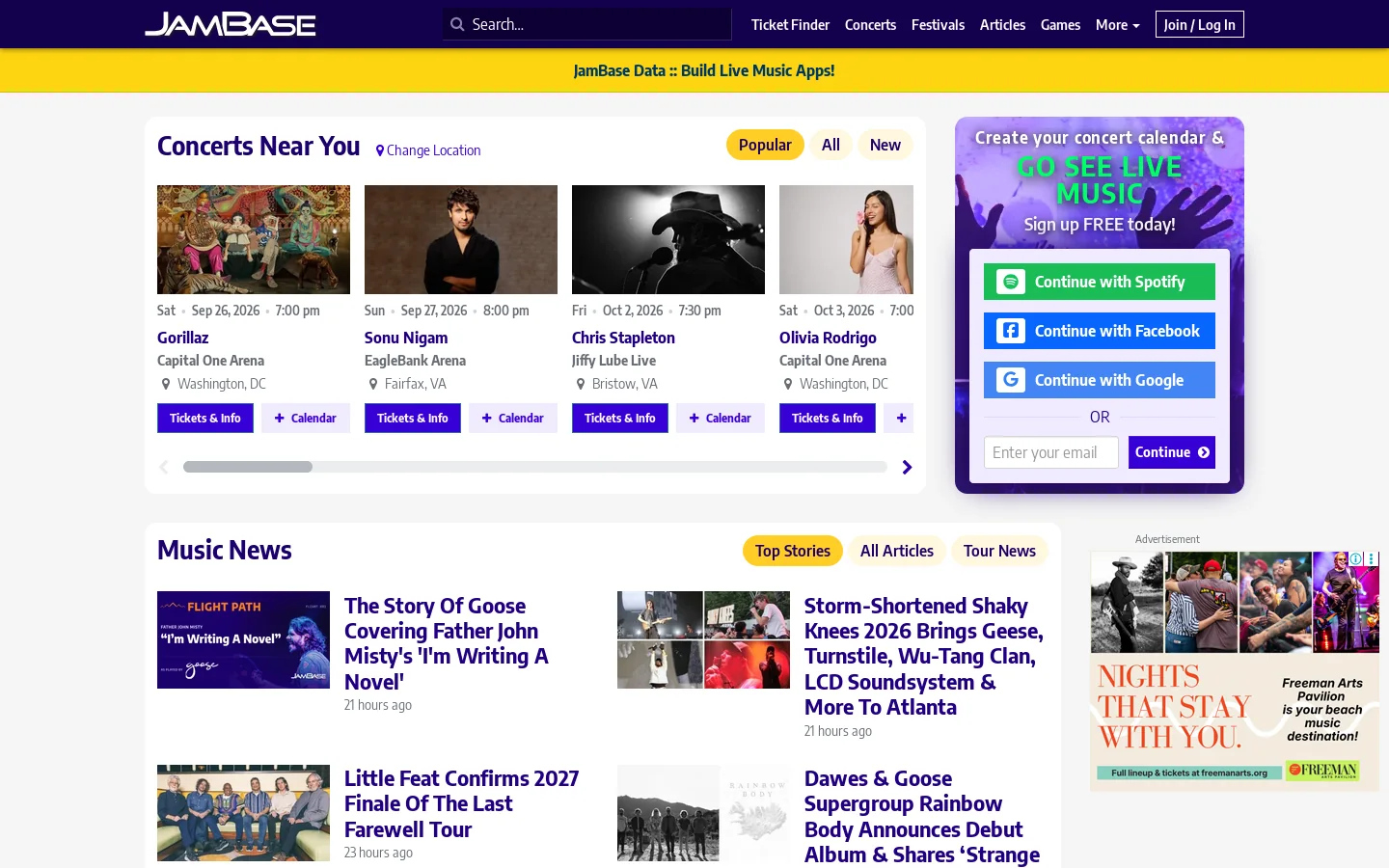Expand the More menu in navigation
The image size is (1389, 868).
1117,25
